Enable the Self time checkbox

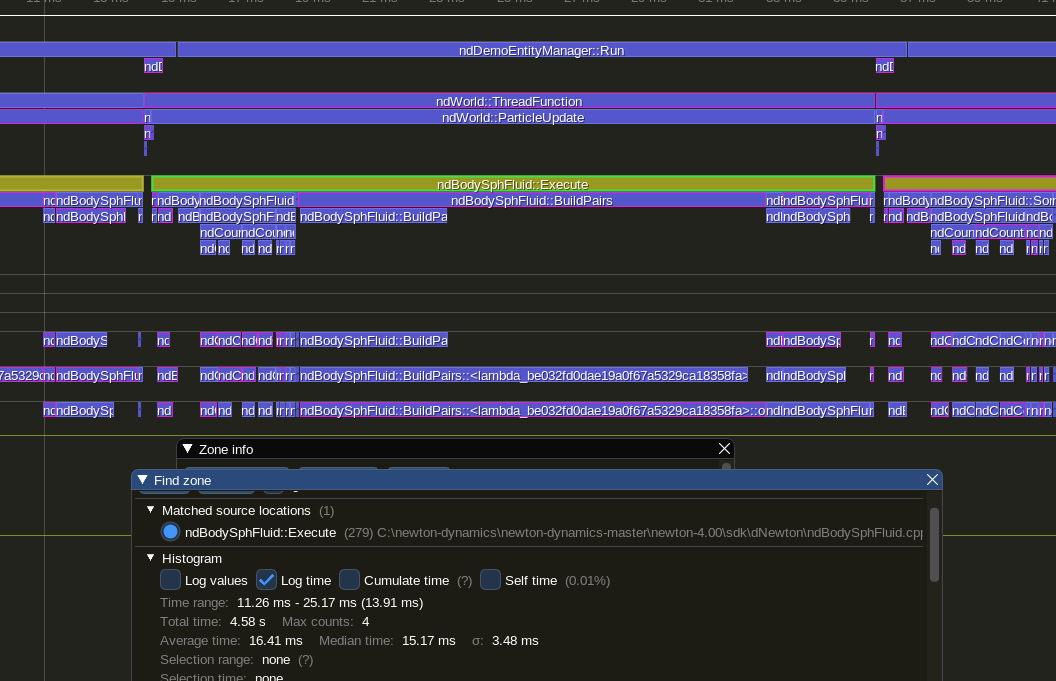point(490,580)
